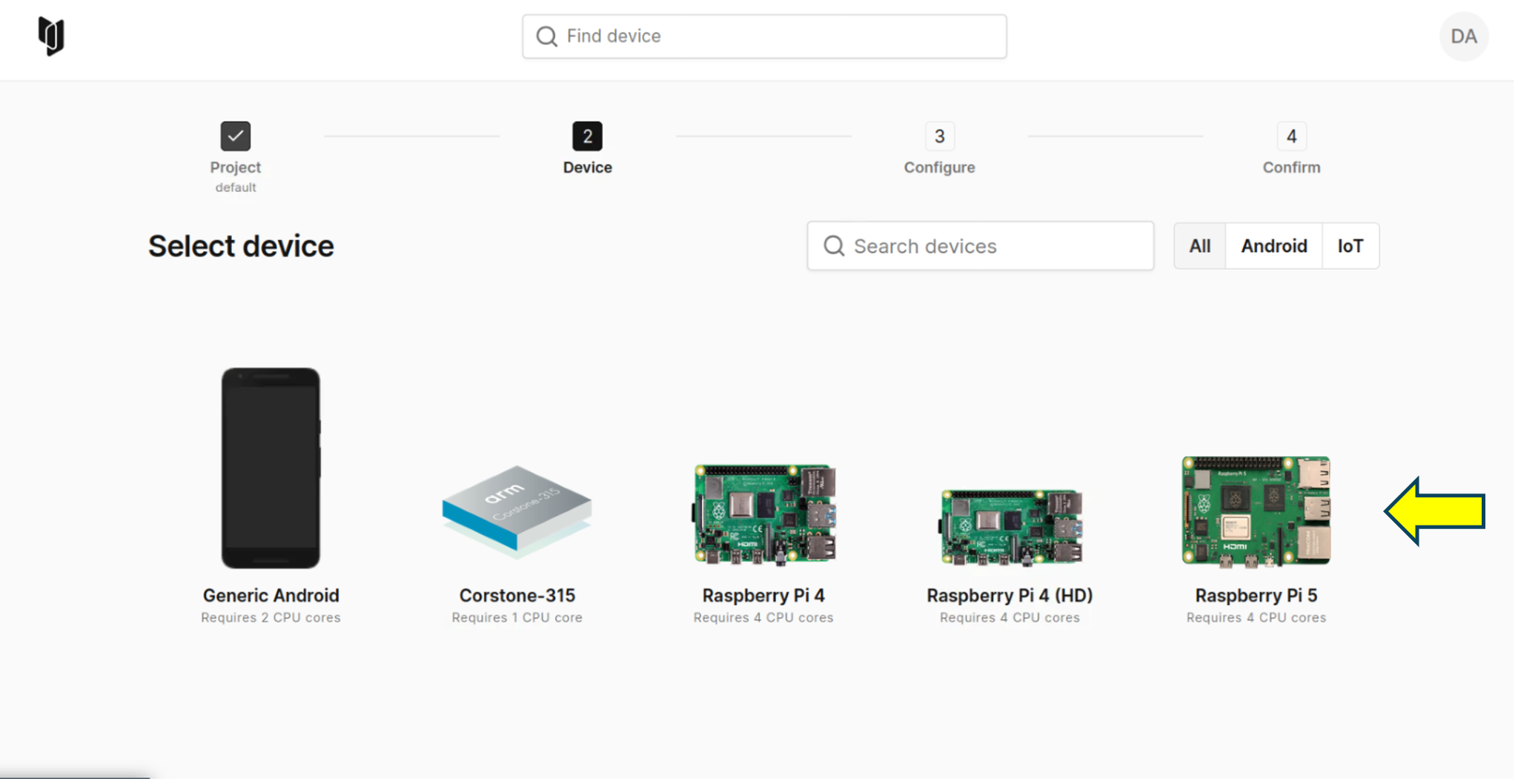Click the Find device search bar

click(763, 36)
